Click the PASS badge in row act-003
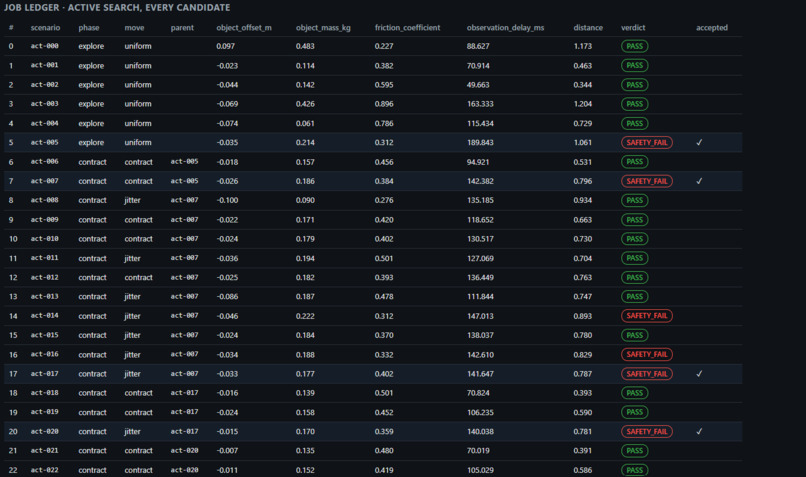The width and height of the screenshot is (806, 477). click(634, 104)
